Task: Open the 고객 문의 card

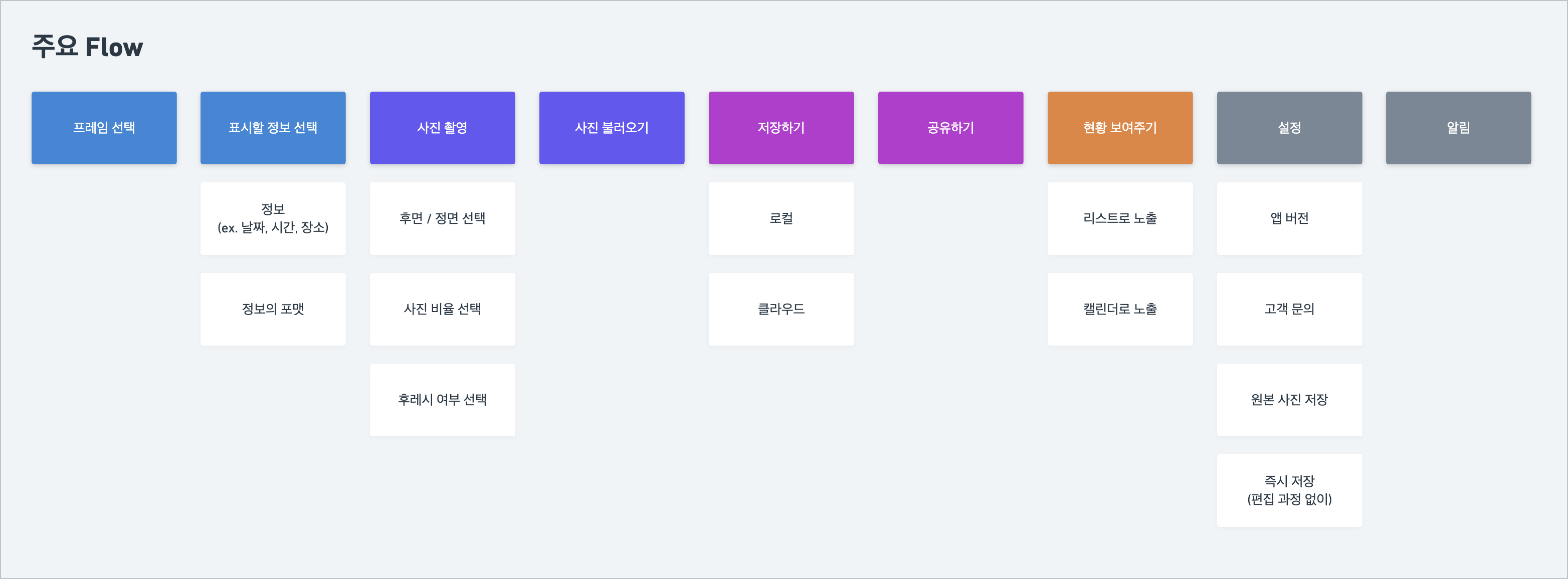Action: point(1290,309)
